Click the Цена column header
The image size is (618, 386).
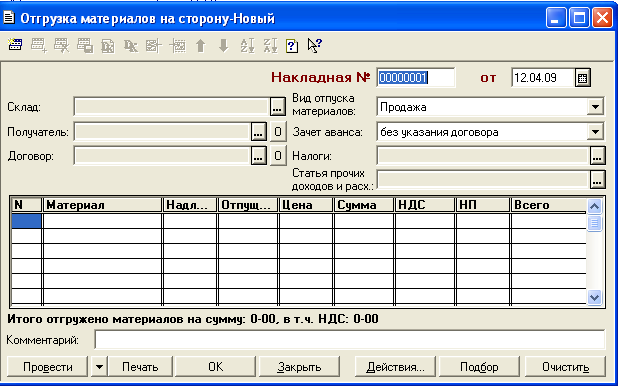[x=306, y=205]
